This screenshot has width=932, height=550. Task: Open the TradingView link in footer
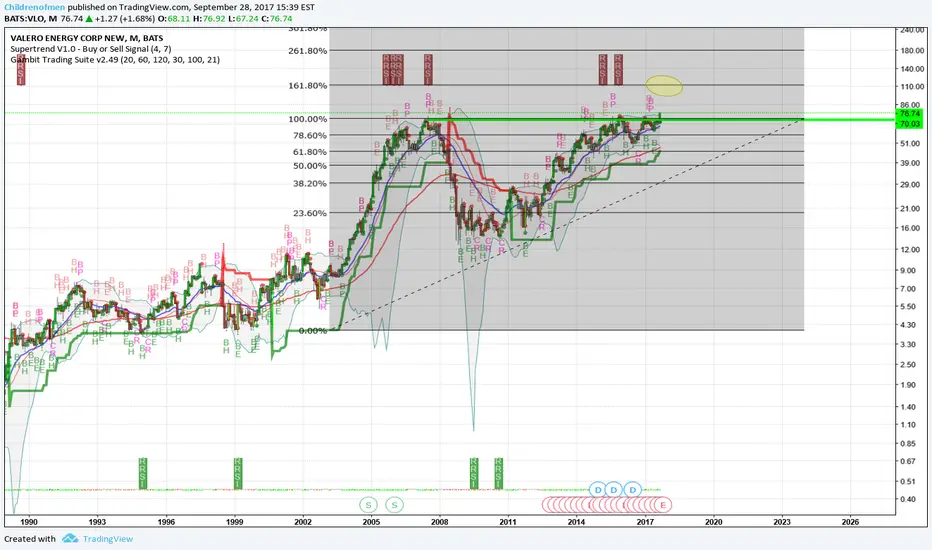coord(108,539)
